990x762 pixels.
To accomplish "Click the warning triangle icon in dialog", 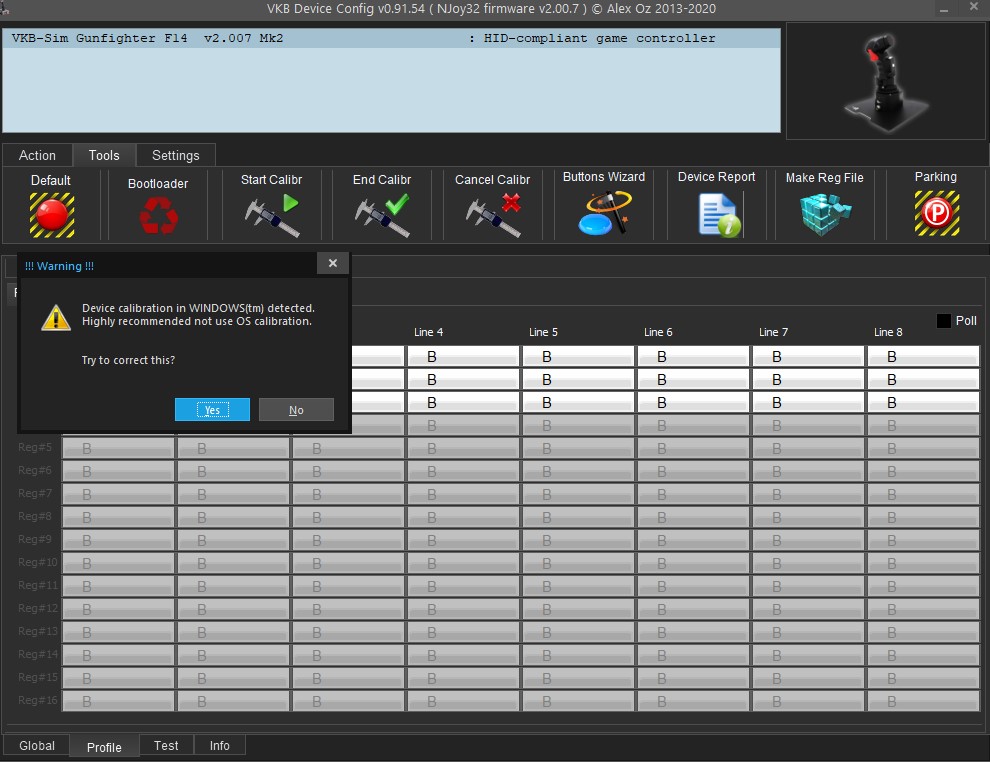I will pos(56,317).
